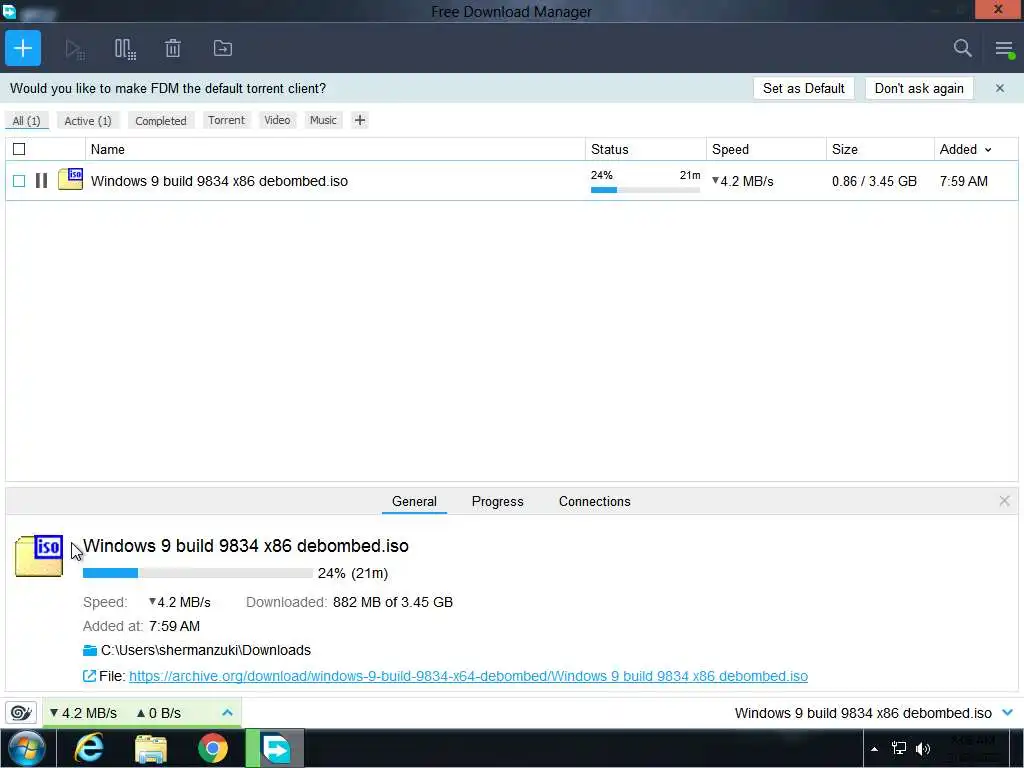Click the 882 MB of 3.45 GB downloaded value

392,601
